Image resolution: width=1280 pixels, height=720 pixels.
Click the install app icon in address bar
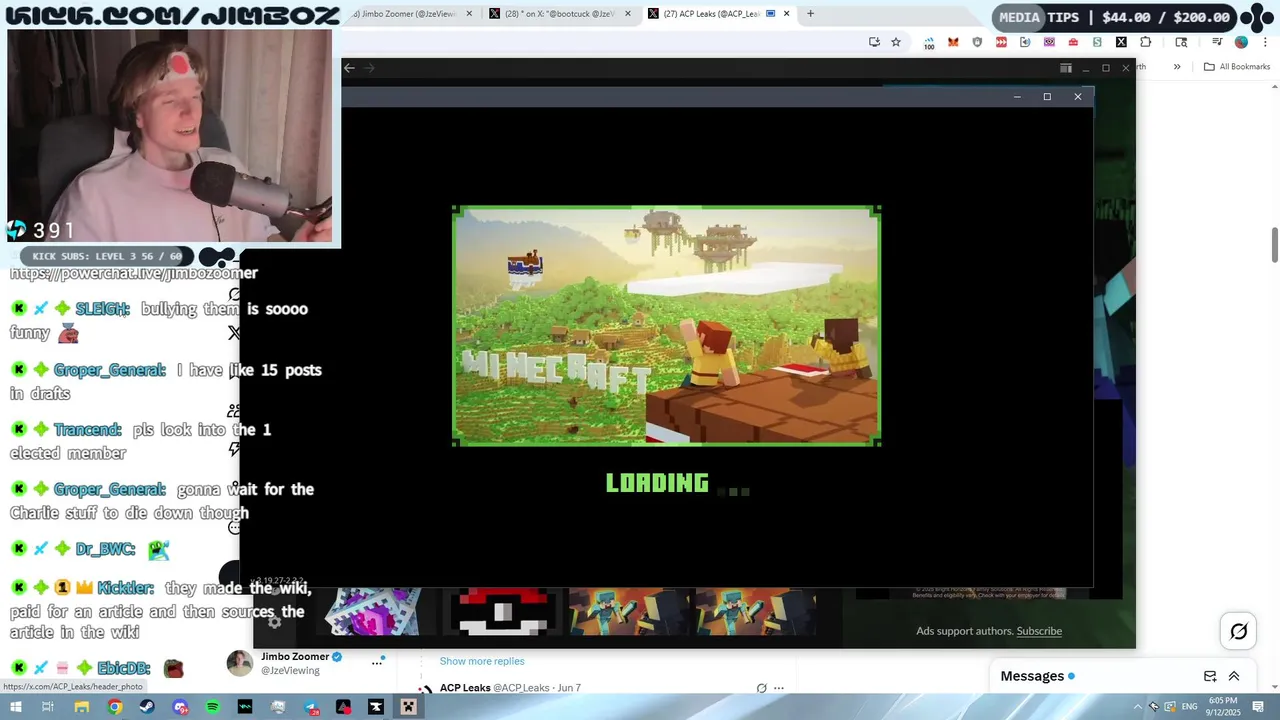pyautogui.click(x=874, y=42)
